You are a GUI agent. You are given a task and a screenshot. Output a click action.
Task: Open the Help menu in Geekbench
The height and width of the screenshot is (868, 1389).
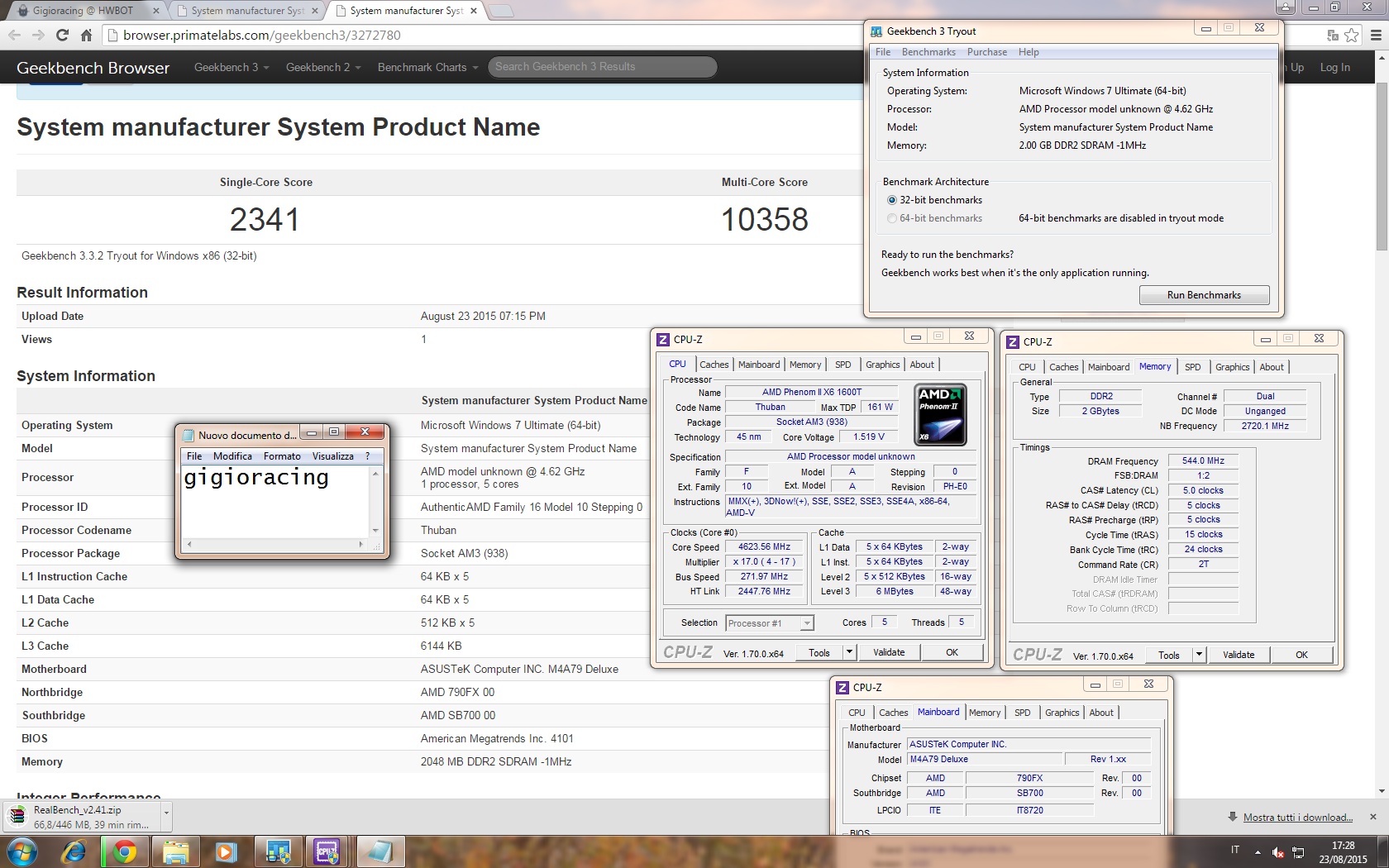(1029, 52)
